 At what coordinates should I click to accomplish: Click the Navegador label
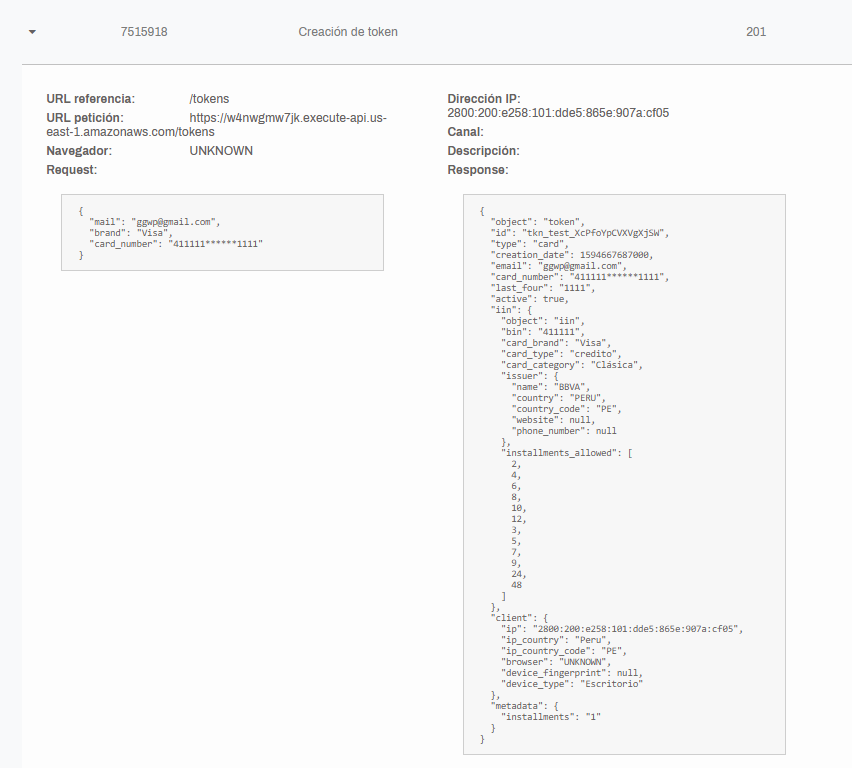point(79,151)
